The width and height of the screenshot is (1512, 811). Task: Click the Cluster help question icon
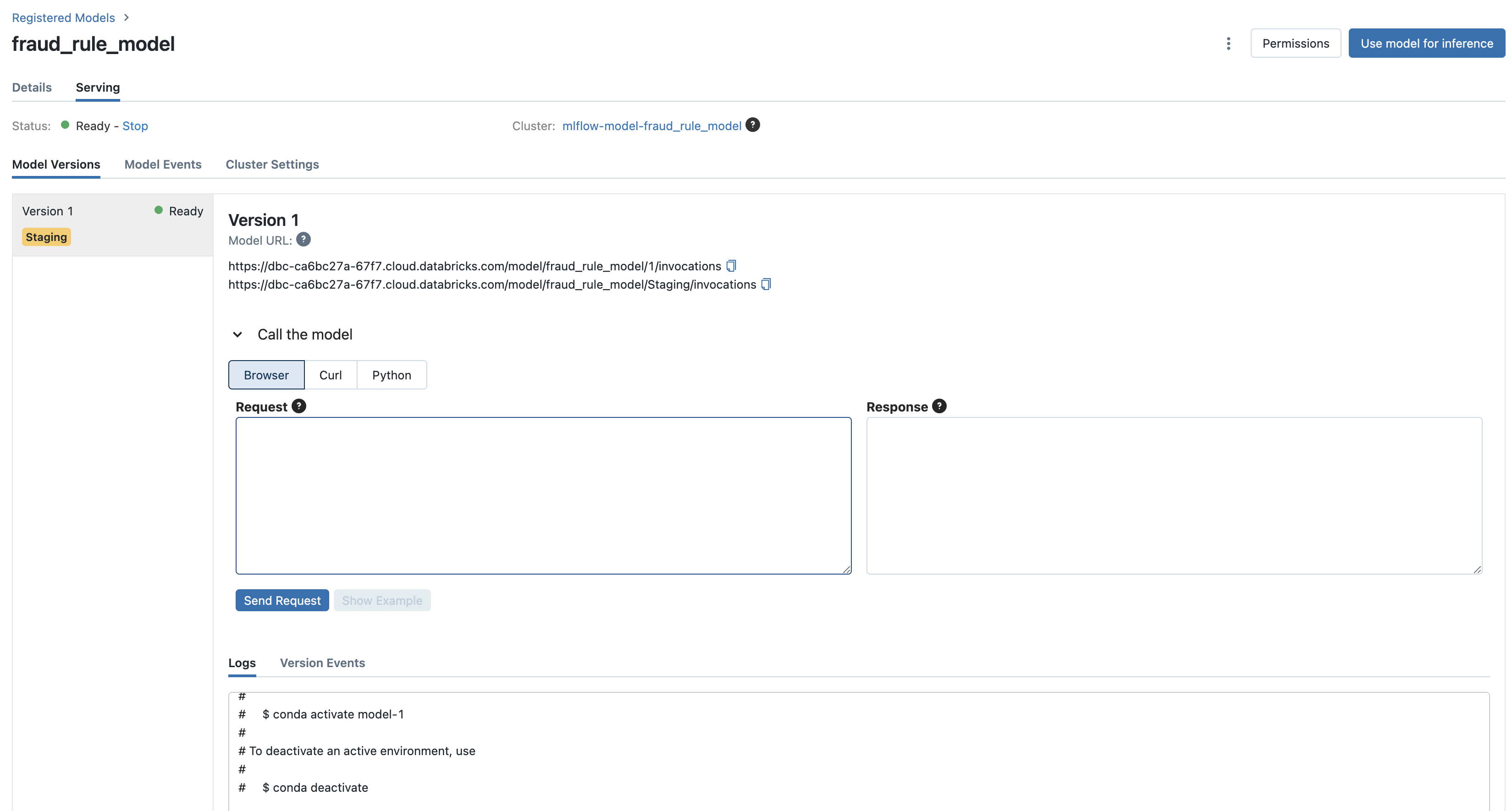click(x=752, y=125)
